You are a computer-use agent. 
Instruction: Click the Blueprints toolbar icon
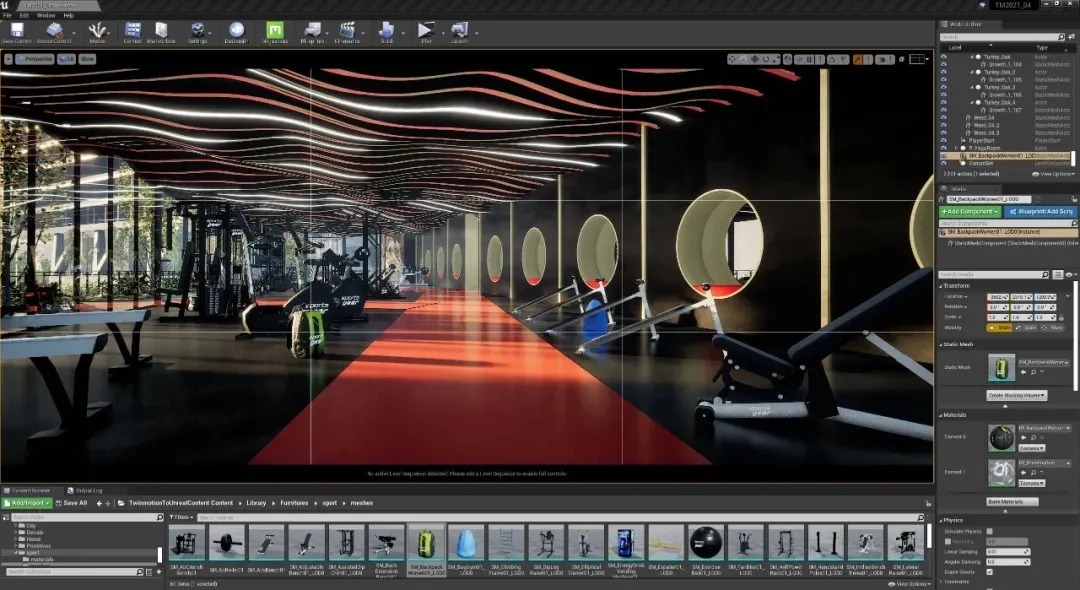click(x=313, y=30)
